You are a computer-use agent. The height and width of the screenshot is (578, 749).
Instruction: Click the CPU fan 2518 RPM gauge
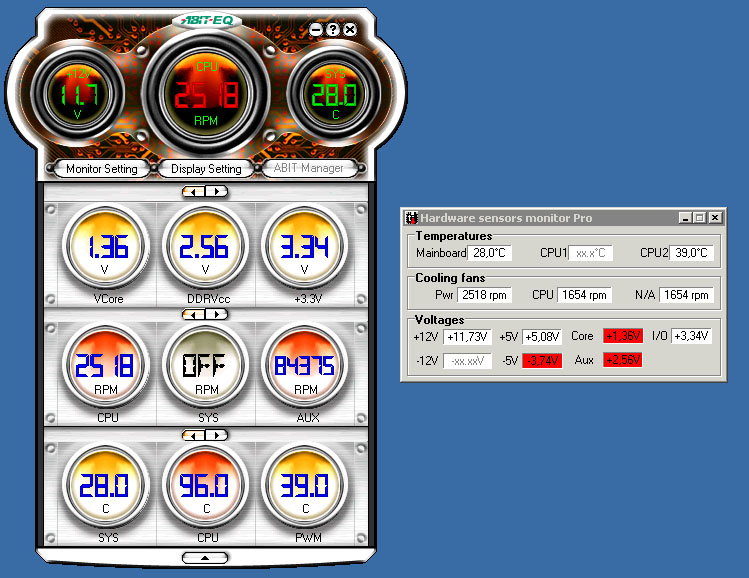tap(106, 367)
